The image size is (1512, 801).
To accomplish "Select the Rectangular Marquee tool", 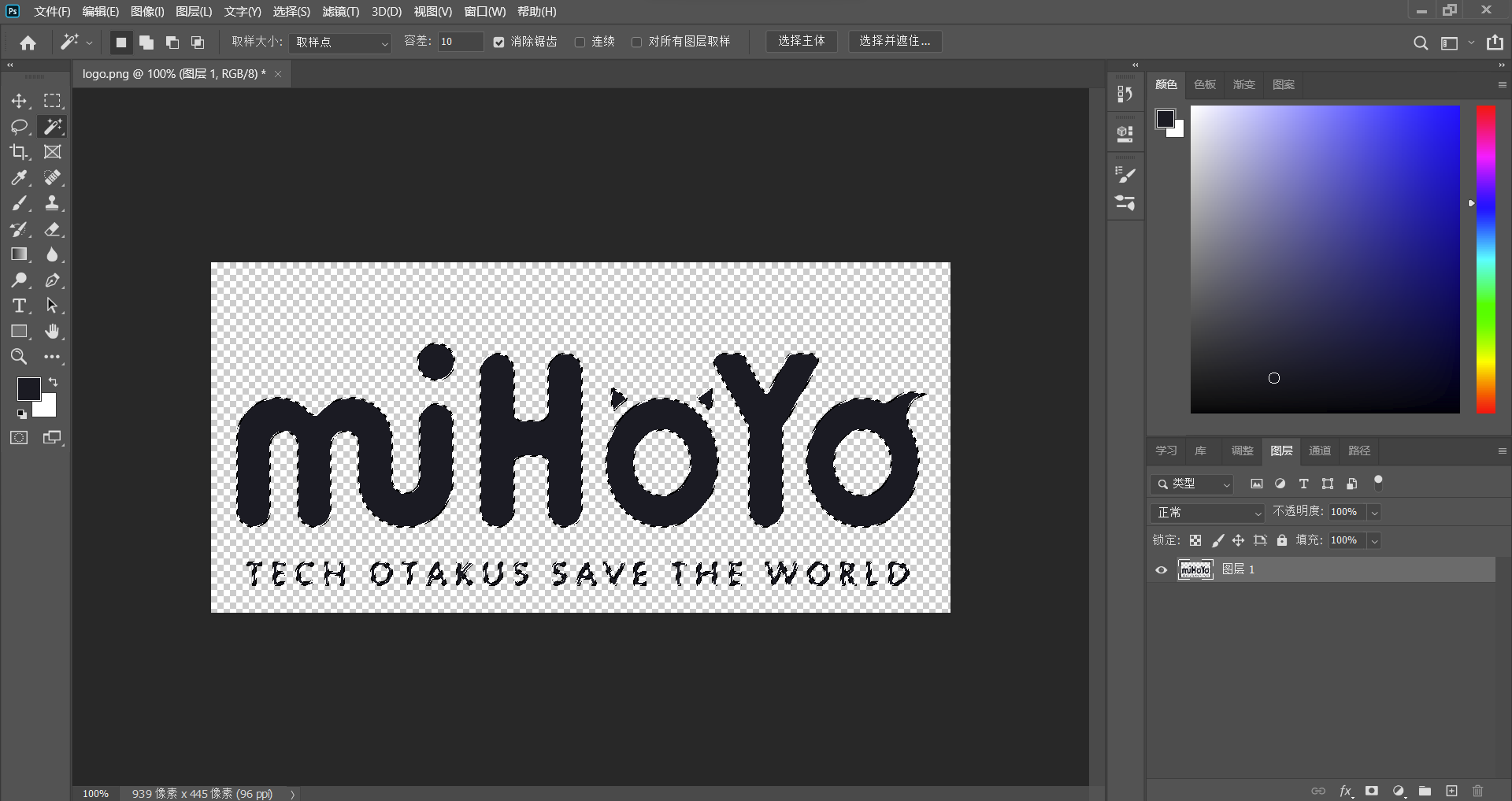I will click(x=53, y=101).
